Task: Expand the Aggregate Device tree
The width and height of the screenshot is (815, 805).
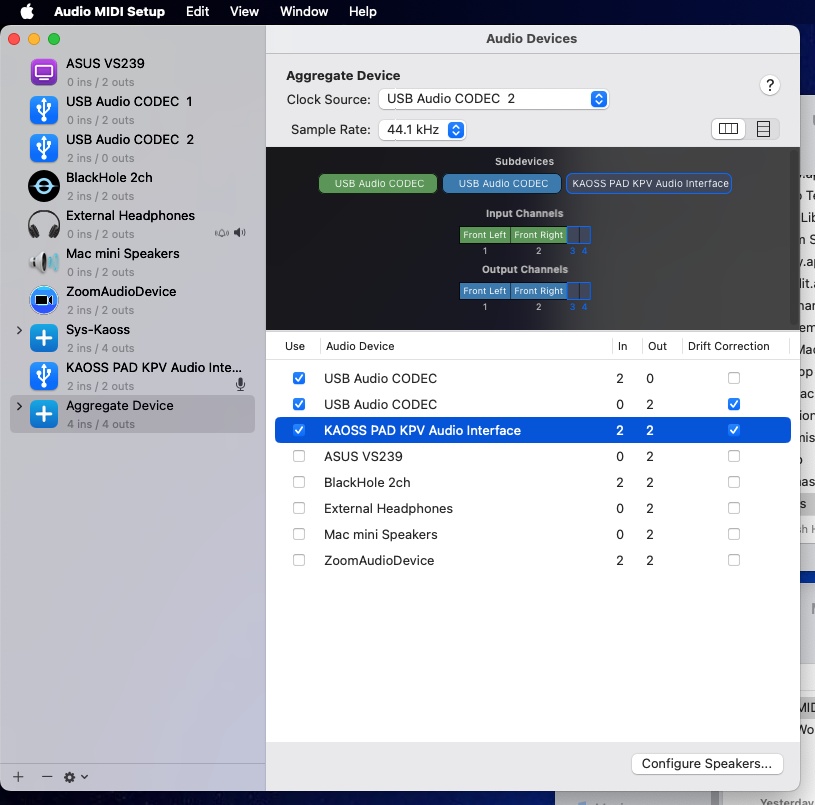Action: (19, 406)
